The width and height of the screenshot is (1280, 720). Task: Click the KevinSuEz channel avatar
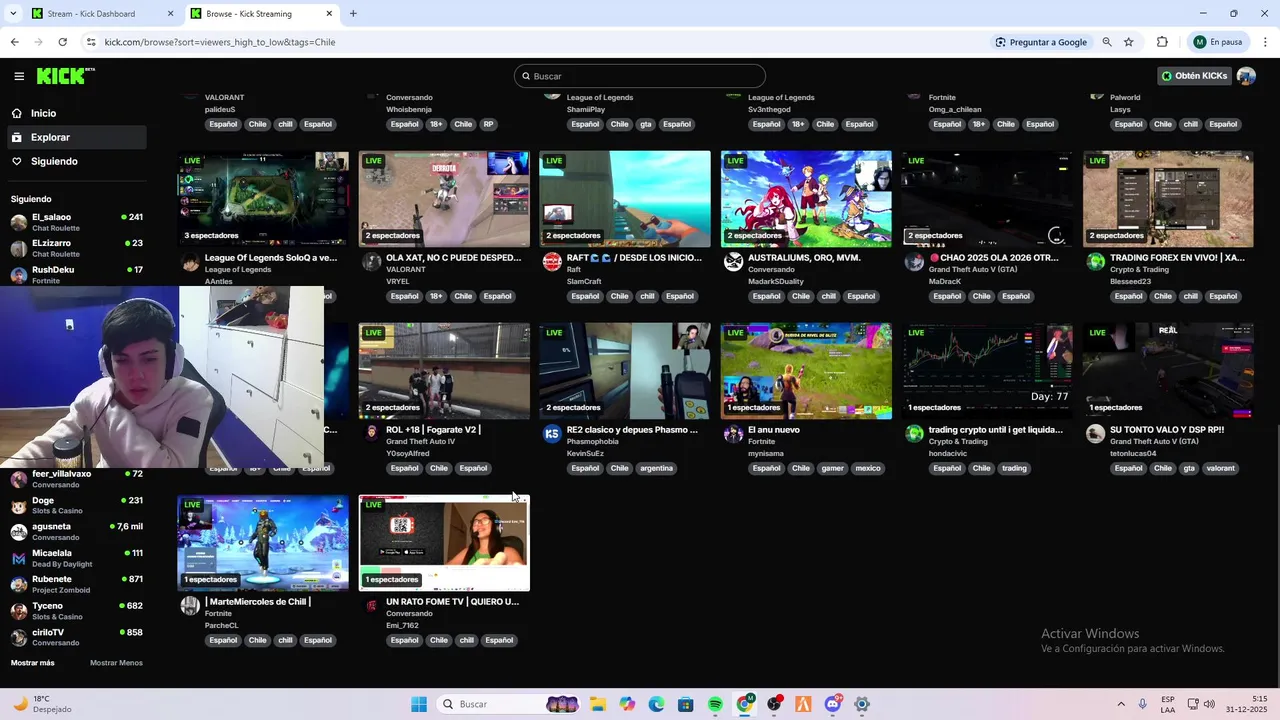coord(552,434)
